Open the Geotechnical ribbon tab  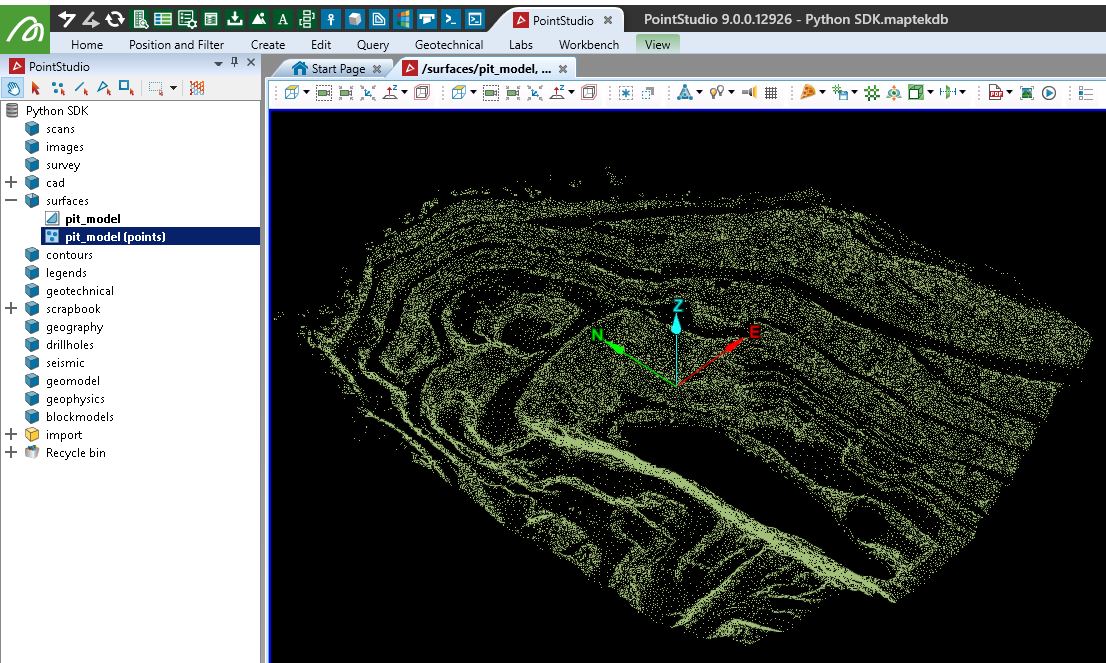448,45
